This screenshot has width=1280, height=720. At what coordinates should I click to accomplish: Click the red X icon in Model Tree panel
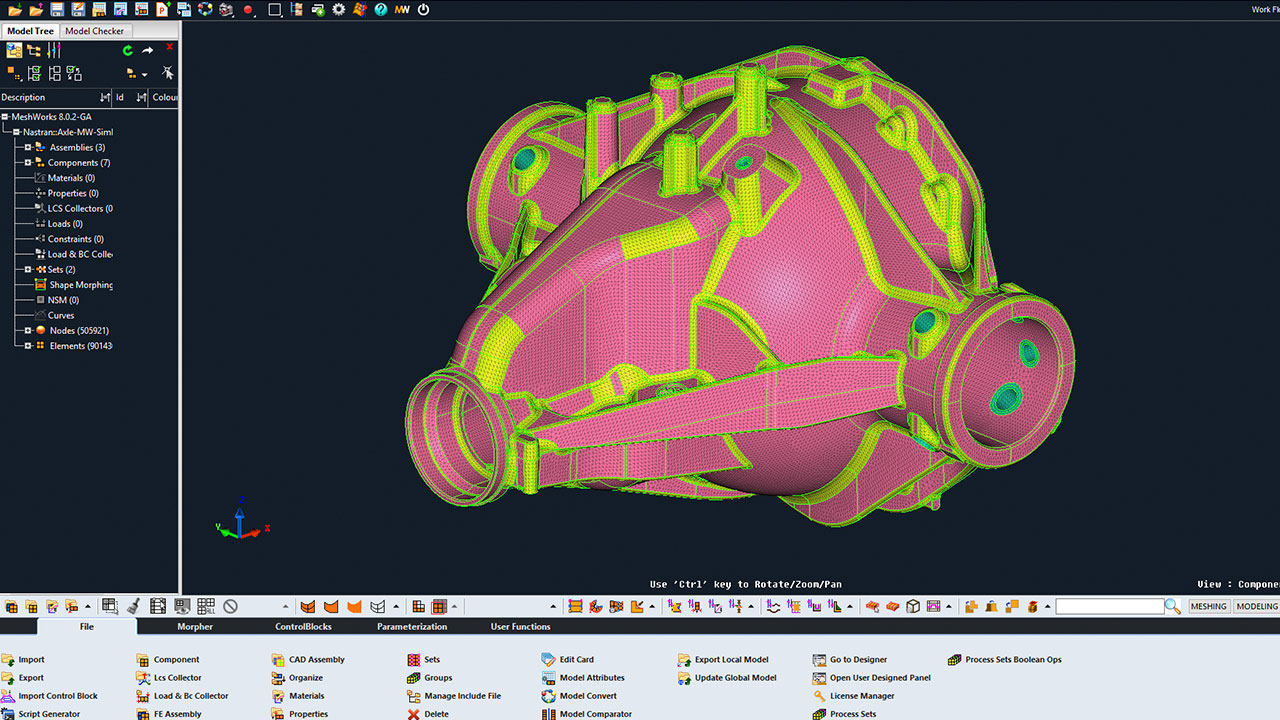[x=169, y=47]
